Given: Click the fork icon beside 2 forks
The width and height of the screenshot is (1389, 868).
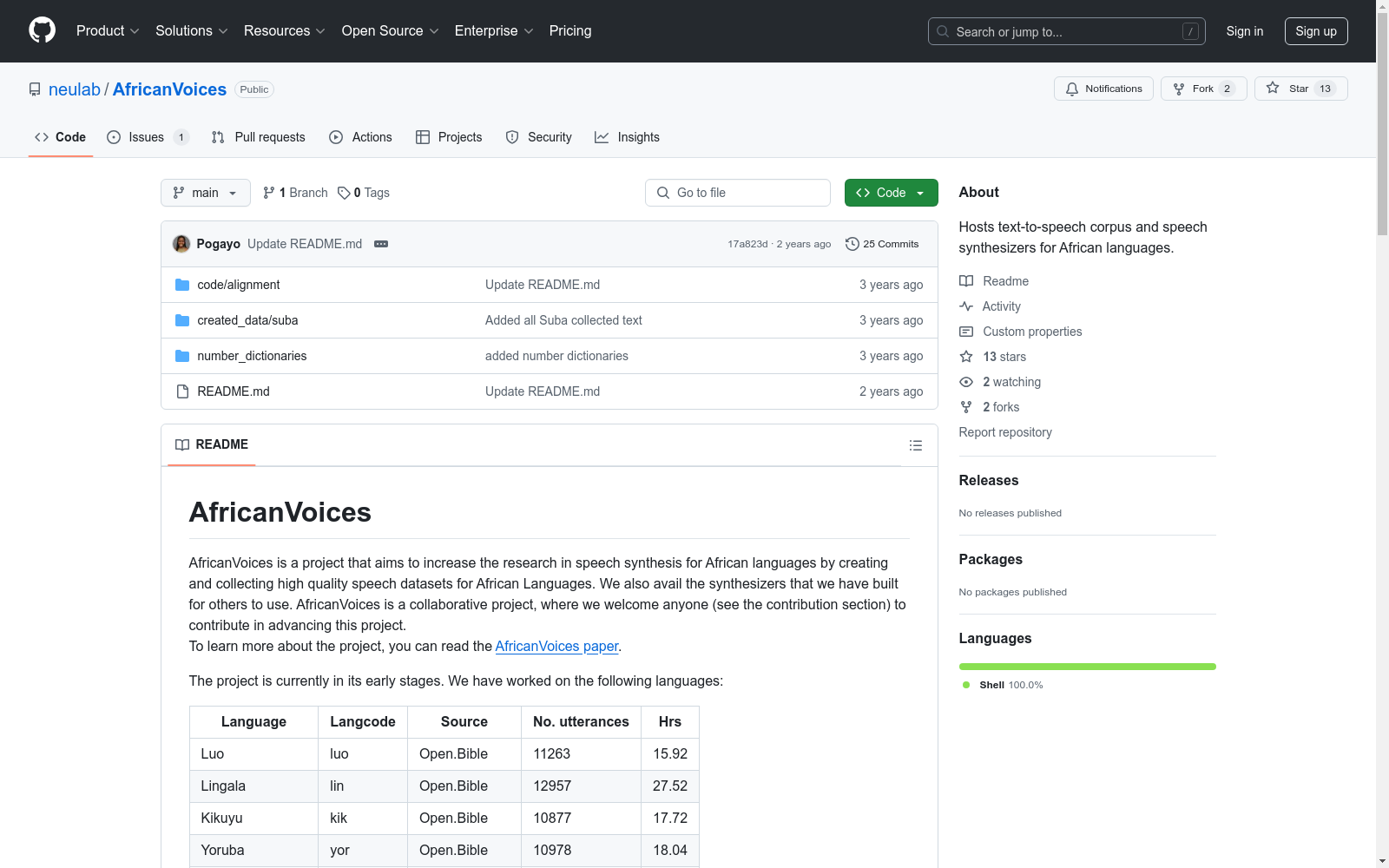Looking at the screenshot, I should [x=966, y=407].
